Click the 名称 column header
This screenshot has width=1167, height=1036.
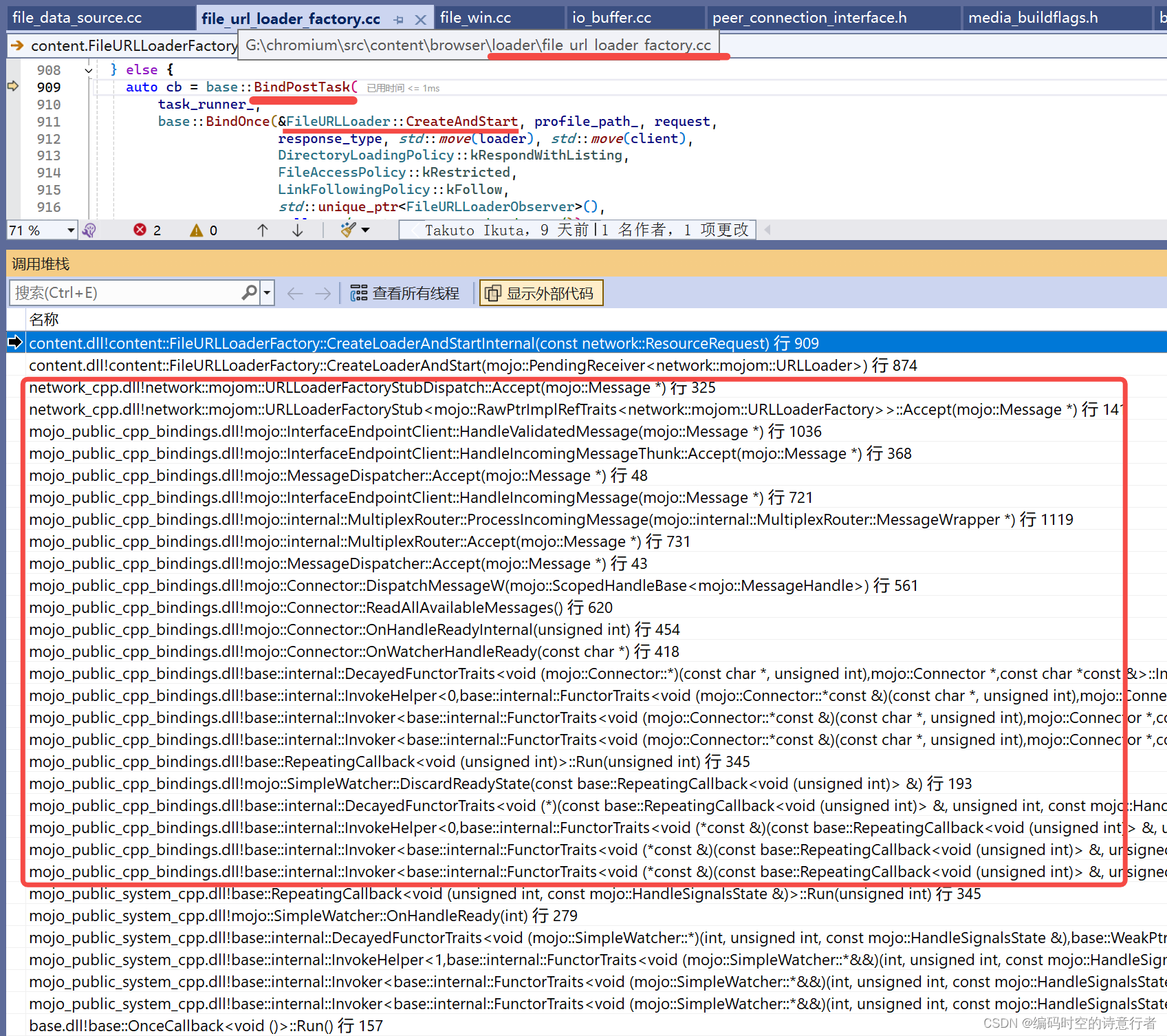pos(44,319)
